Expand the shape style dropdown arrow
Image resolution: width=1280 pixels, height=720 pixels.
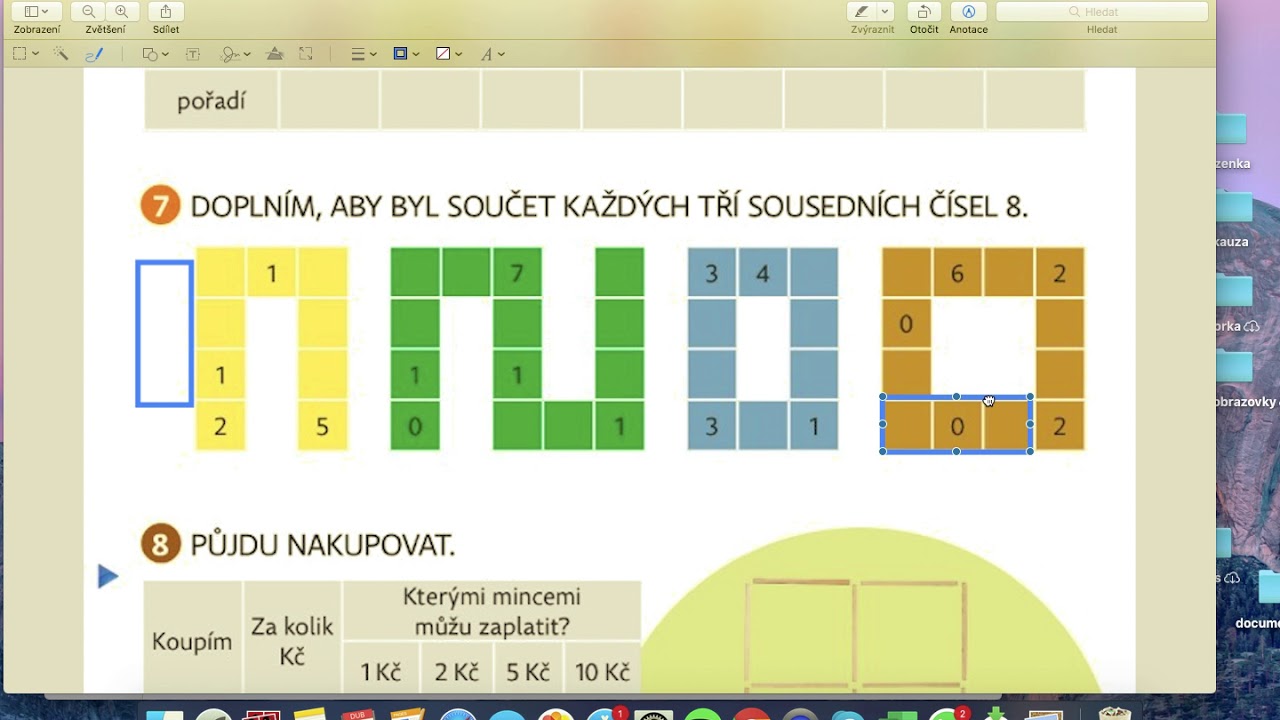(373, 54)
